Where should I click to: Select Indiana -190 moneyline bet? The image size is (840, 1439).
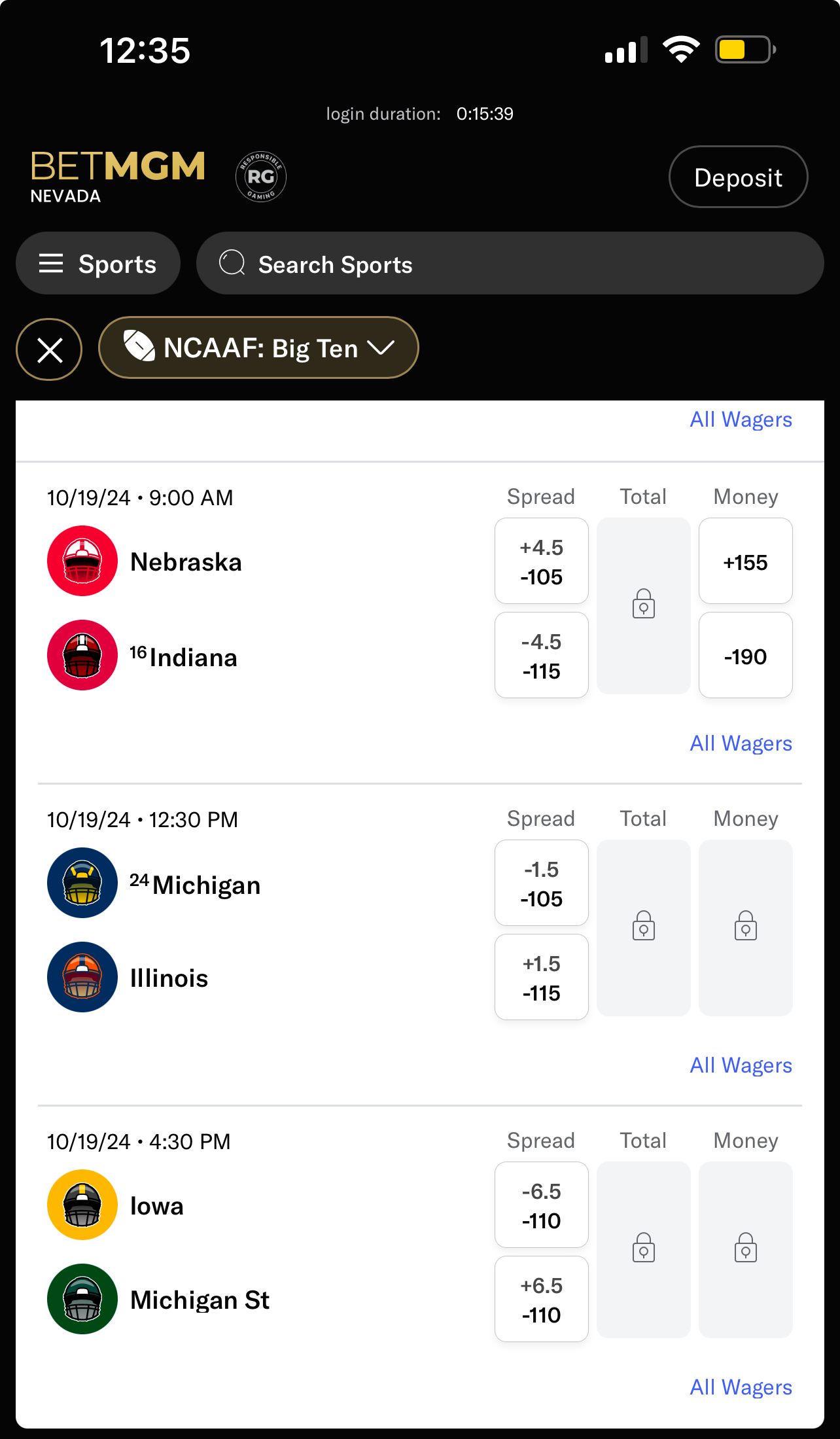(x=746, y=655)
